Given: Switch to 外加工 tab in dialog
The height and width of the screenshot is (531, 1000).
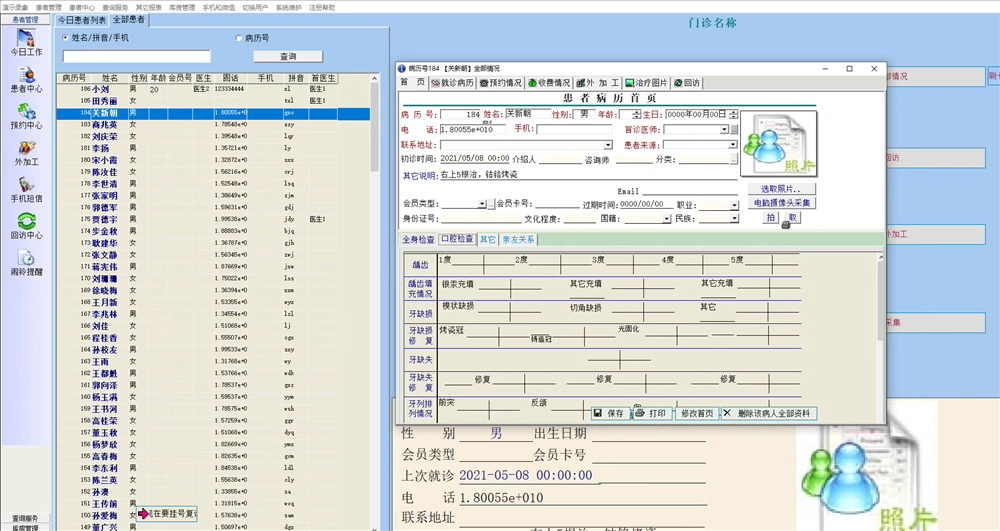Looking at the screenshot, I should click(x=598, y=83).
